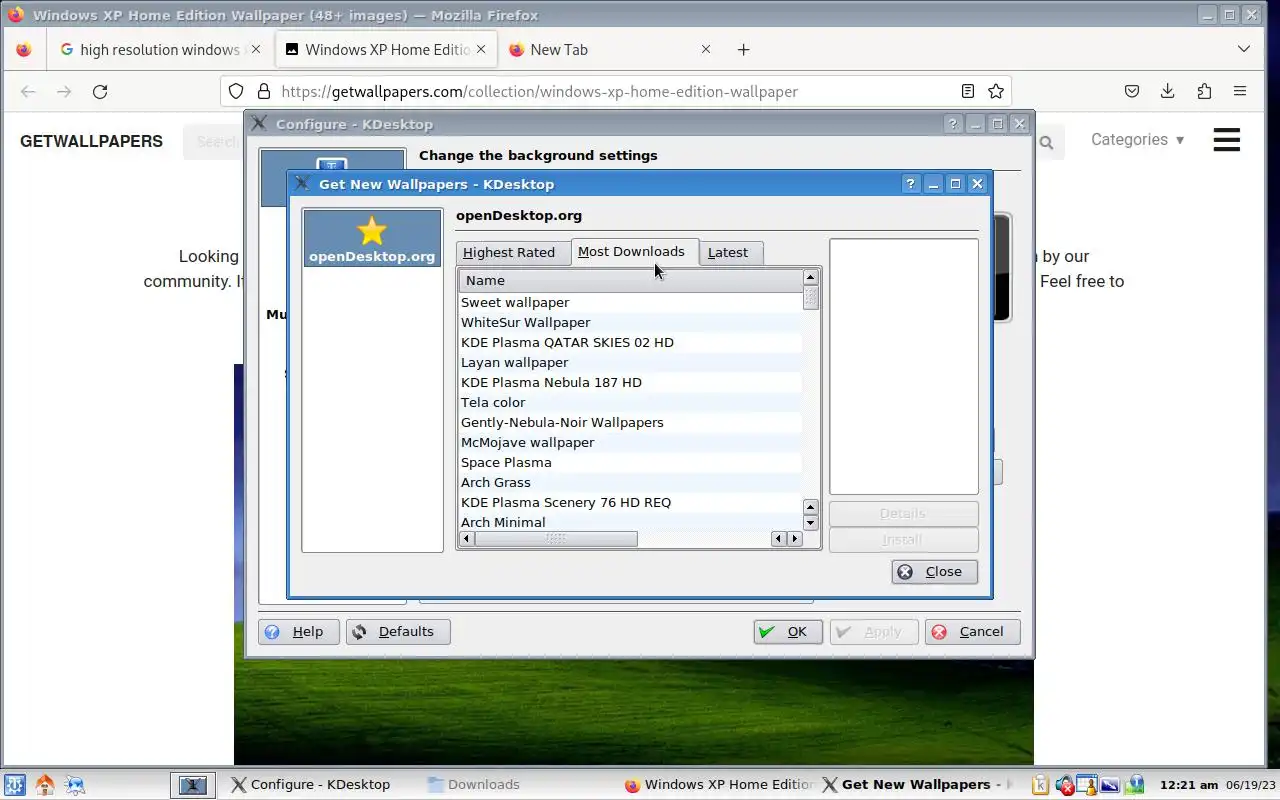Open the website hamburger menu icon
The image size is (1280, 800).
point(1227,140)
